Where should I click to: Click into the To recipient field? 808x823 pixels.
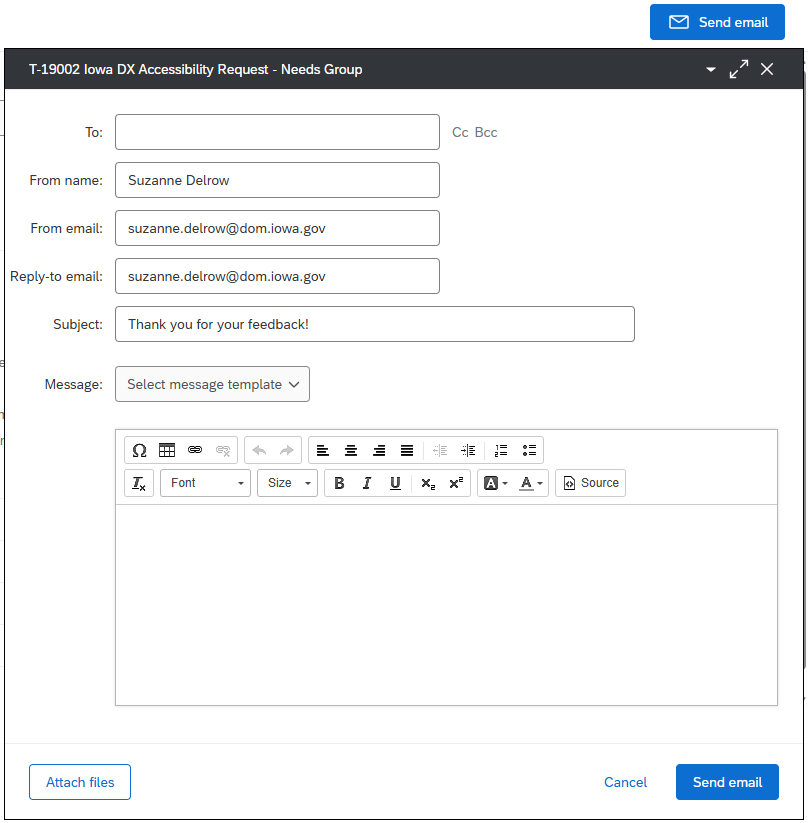pyautogui.click(x=277, y=132)
